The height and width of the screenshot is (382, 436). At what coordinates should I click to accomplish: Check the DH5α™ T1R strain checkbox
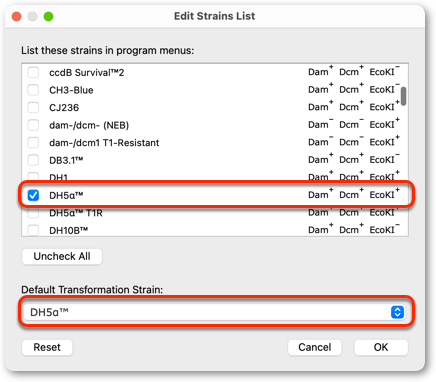[x=33, y=213]
